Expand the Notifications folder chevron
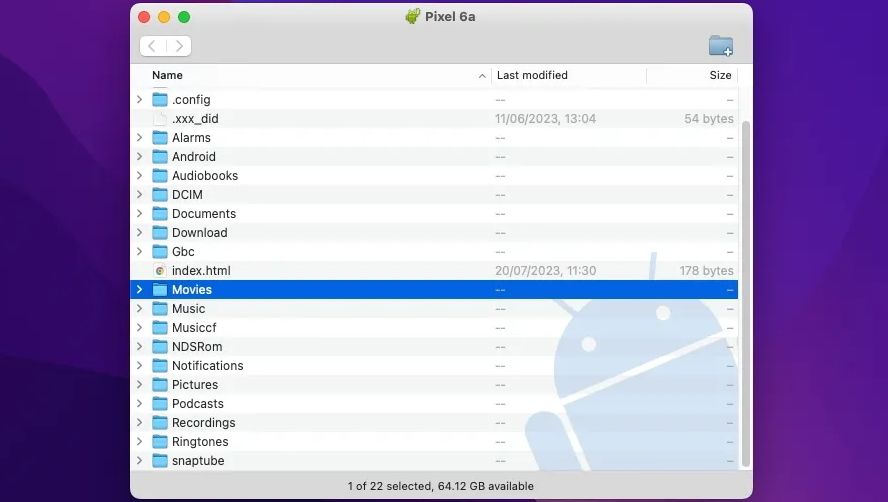The image size is (888, 502). (139, 365)
